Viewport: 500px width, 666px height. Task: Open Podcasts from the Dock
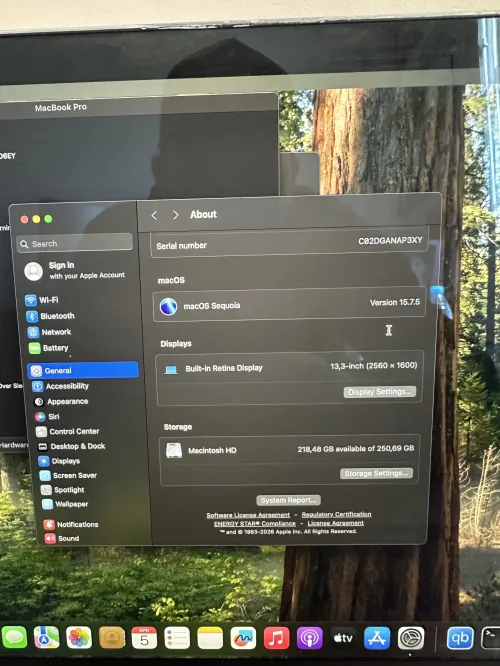(x=309, y=638)
